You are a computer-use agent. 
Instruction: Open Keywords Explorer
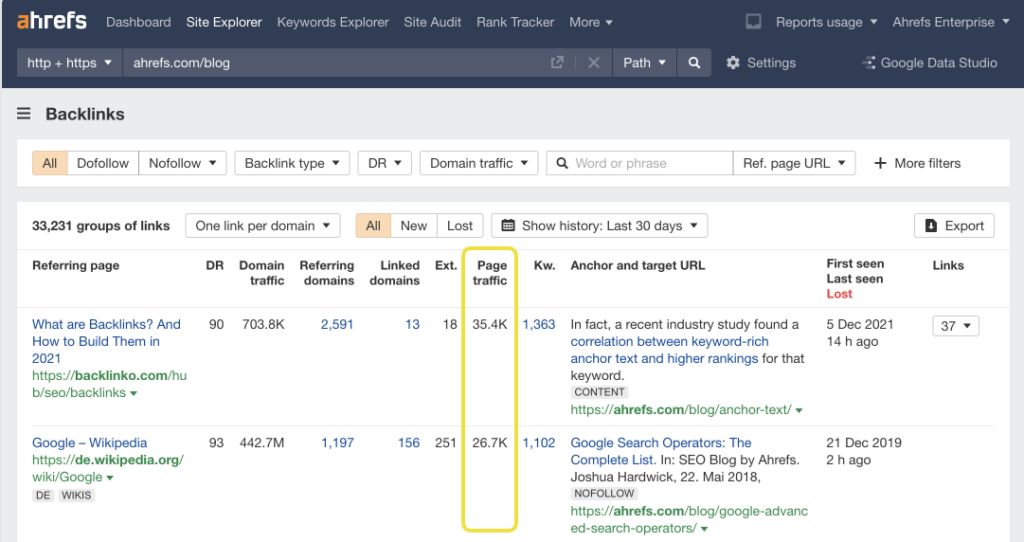point(332,22)
